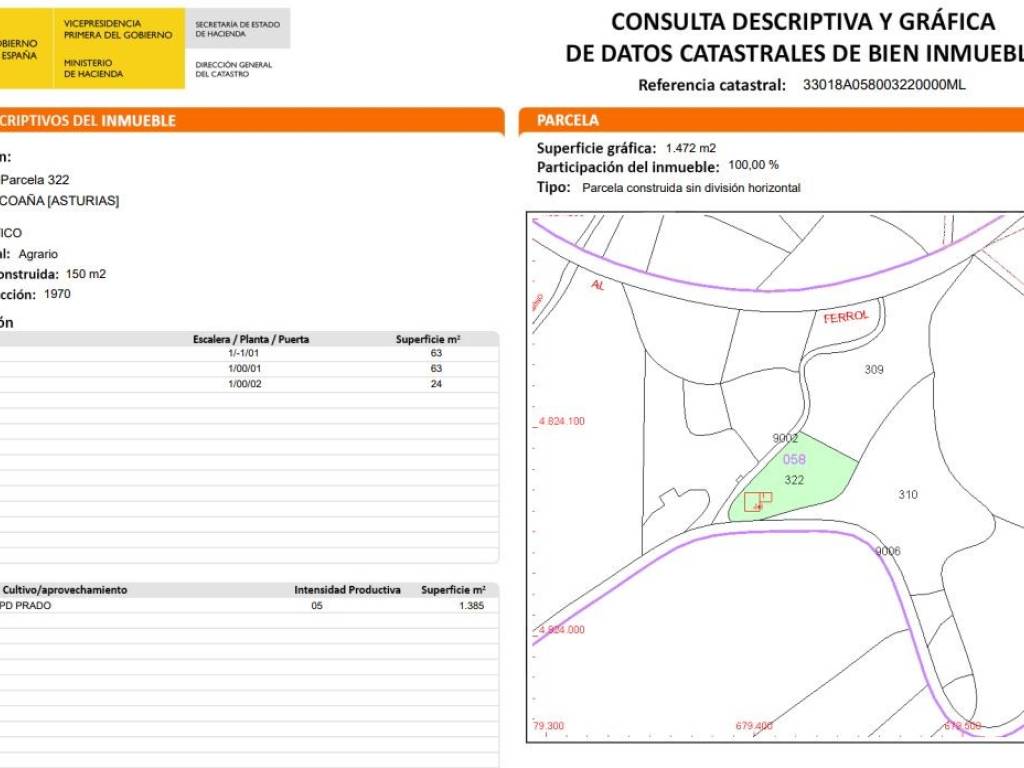This screenshot has height=768, width=1024.
Task: Select SECRETARÍA DE ESTADO DE HACIENDA text
Action: tap(237, 29)
